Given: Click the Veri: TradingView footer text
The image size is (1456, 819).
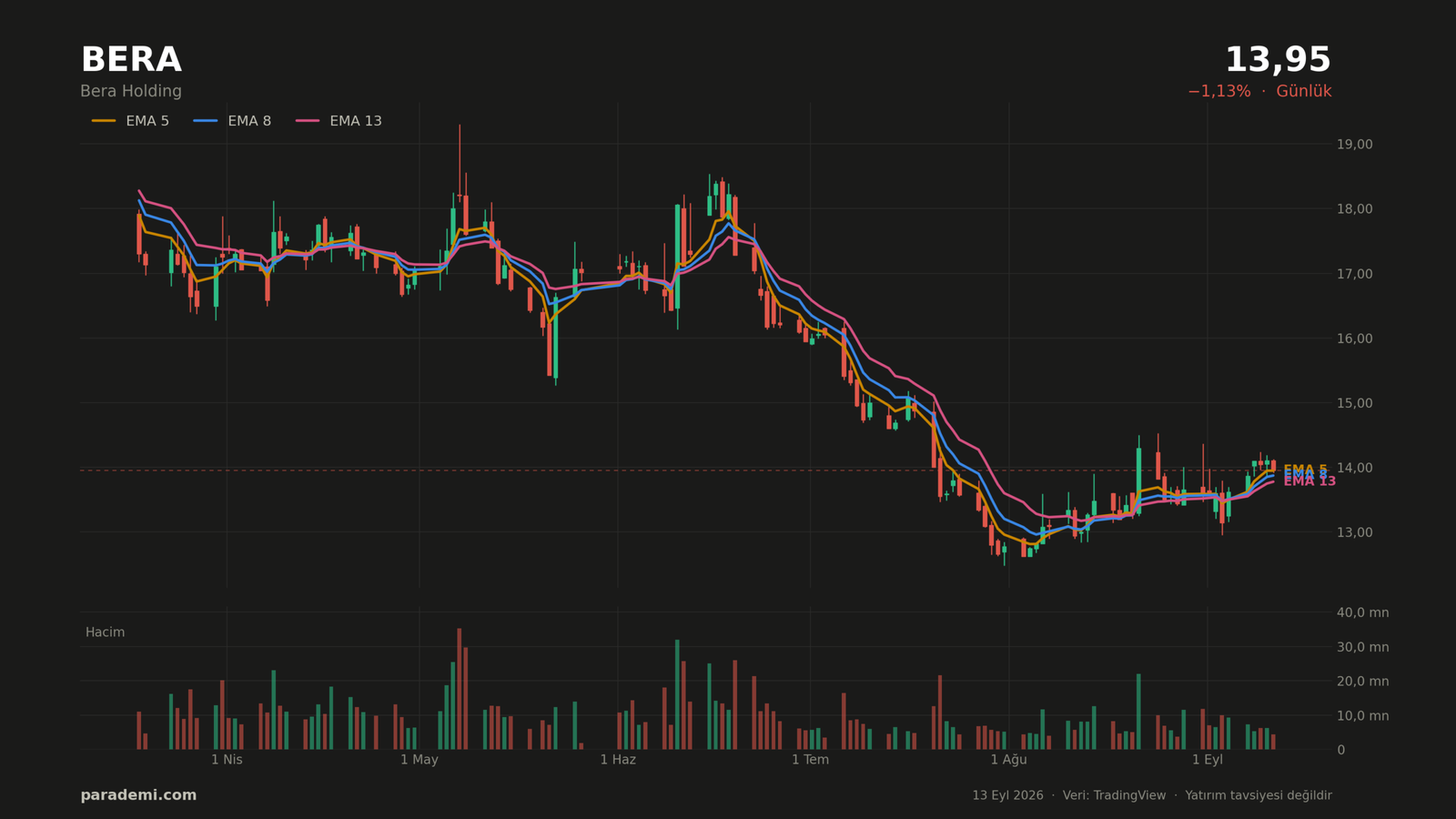Looking at the screenshot, I should coord(1114,795).
